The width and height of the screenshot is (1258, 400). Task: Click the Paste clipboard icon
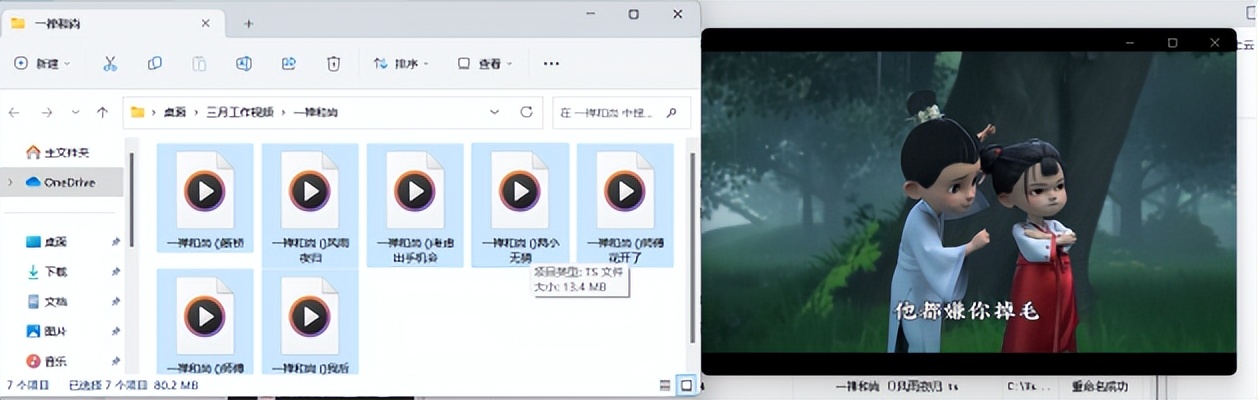199,63
